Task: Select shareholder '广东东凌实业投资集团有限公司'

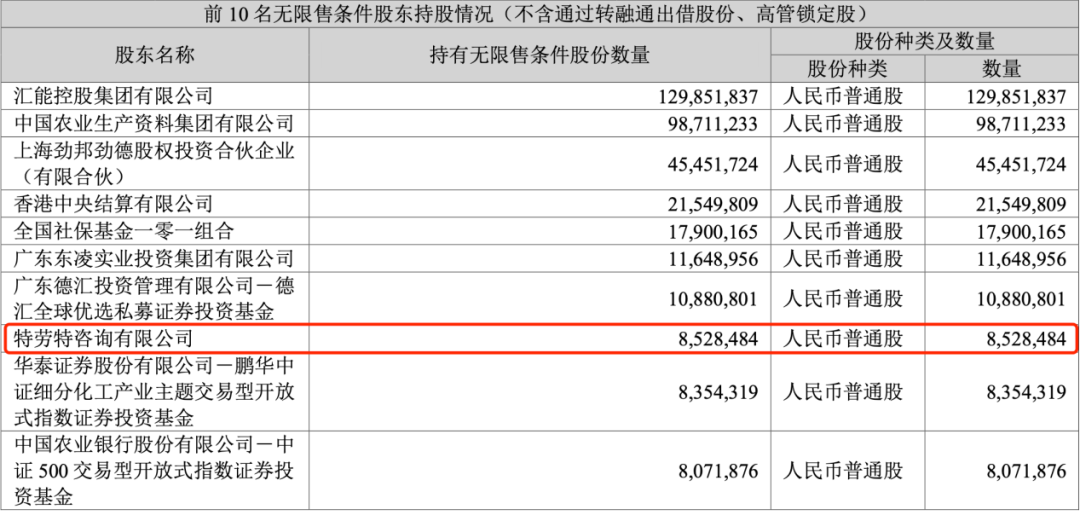Action: pos(154,259)
